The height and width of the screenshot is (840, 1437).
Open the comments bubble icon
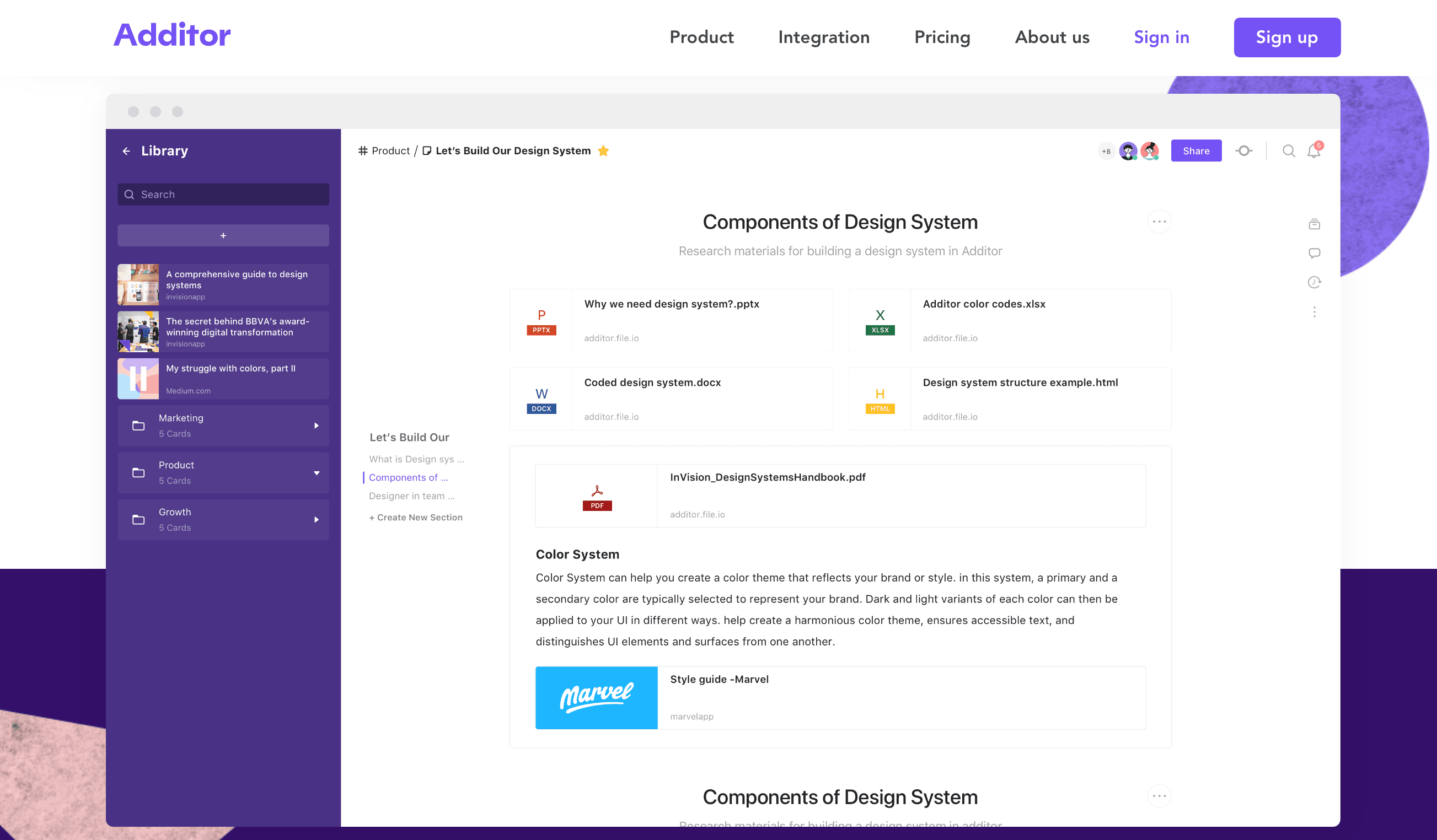1315,253
